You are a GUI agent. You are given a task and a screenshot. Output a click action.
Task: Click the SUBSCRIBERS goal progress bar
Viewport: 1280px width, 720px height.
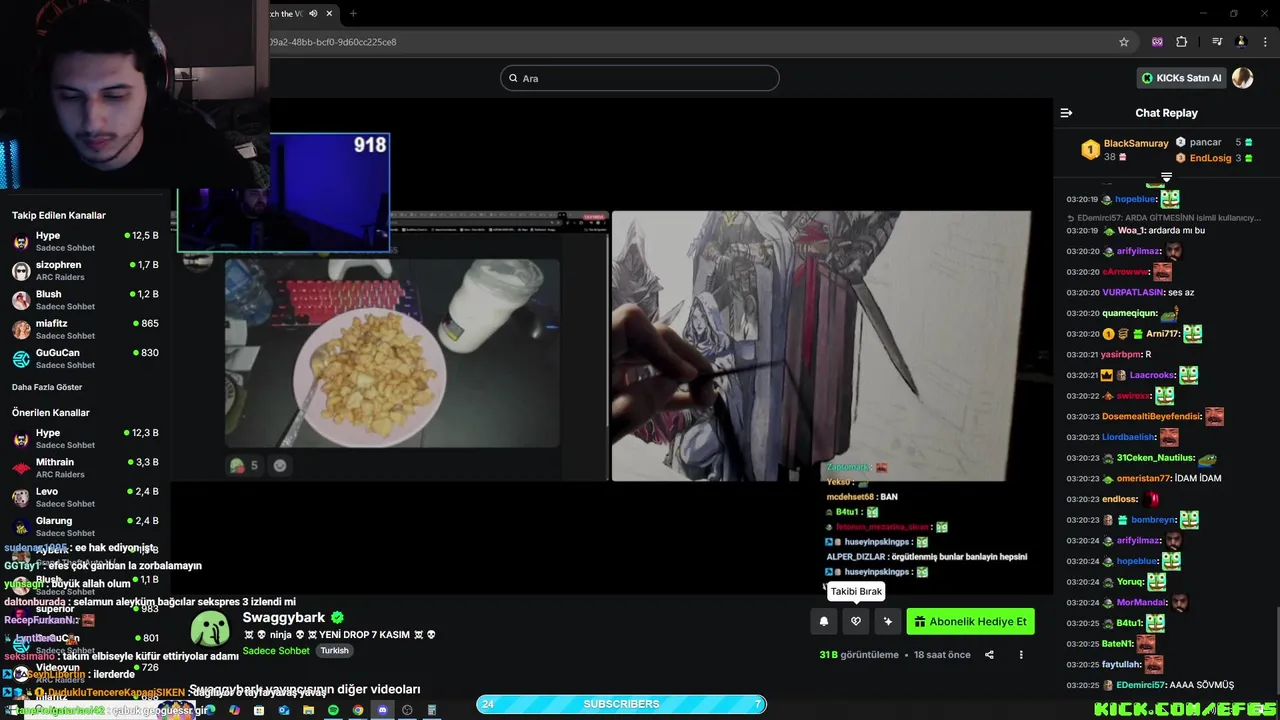621,704
